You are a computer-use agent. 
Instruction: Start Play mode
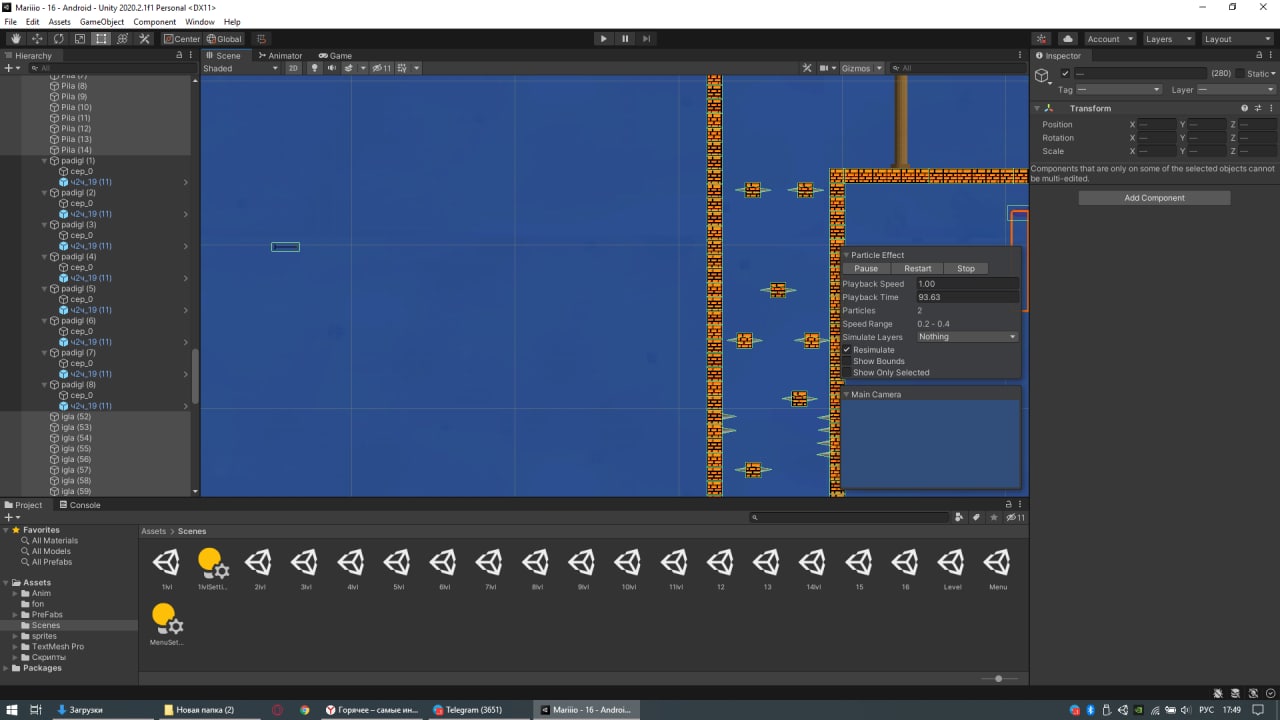click(603, 39)
